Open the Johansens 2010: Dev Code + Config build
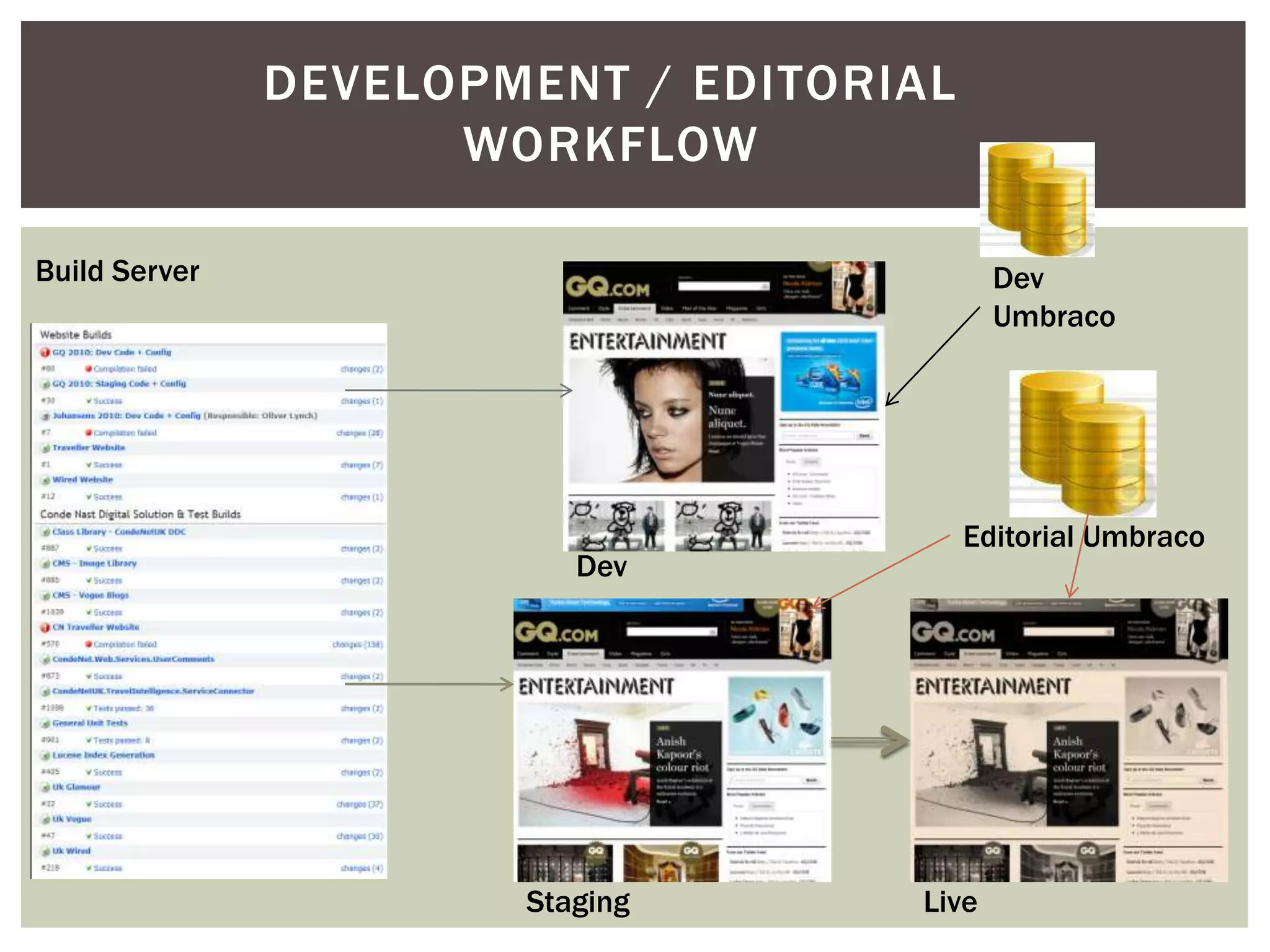This screenshot has height=952, width=1270. [127, 416]
